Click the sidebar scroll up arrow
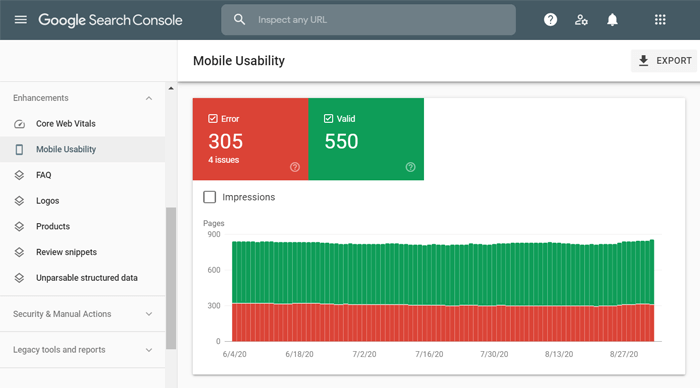The image size is (700, 388). pos(171,88)
